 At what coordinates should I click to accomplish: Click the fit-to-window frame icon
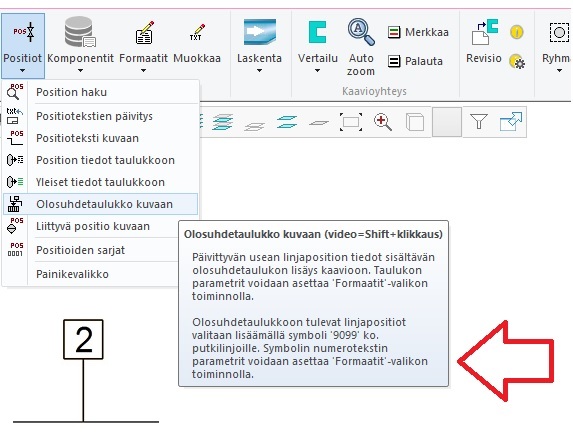tap(351, 122)
